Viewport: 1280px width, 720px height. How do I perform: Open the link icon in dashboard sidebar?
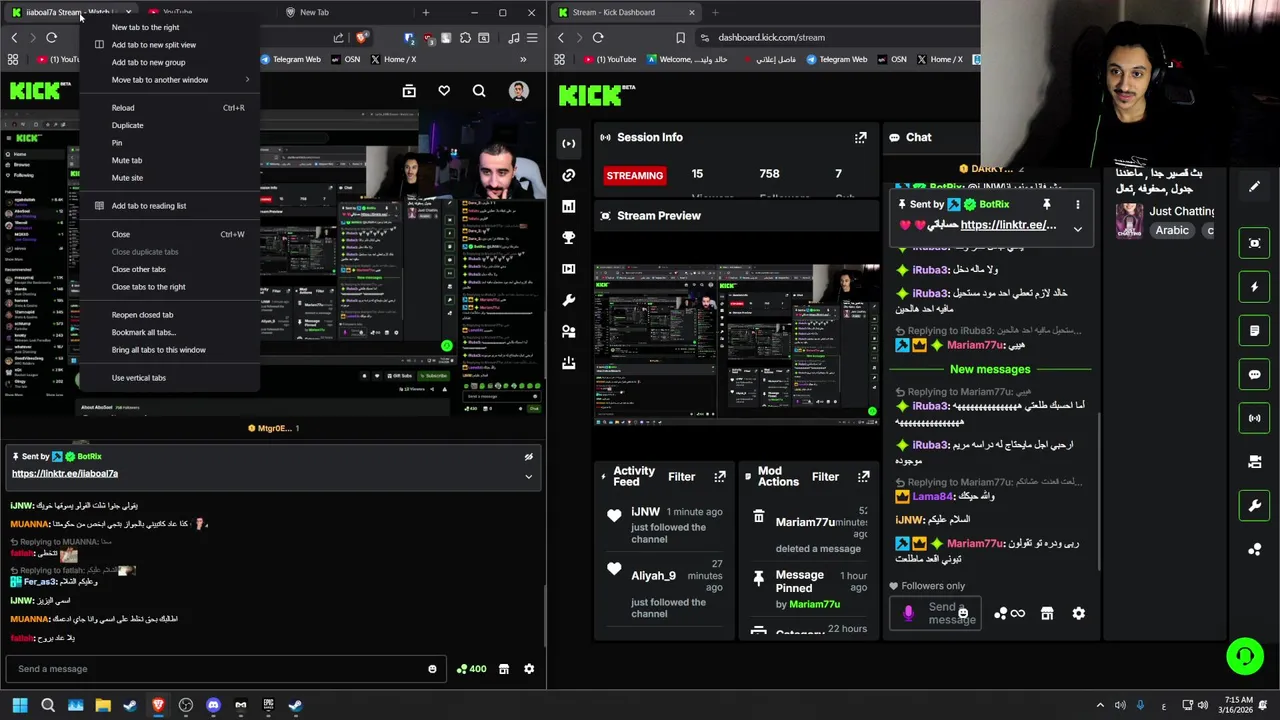pos(569,175)
